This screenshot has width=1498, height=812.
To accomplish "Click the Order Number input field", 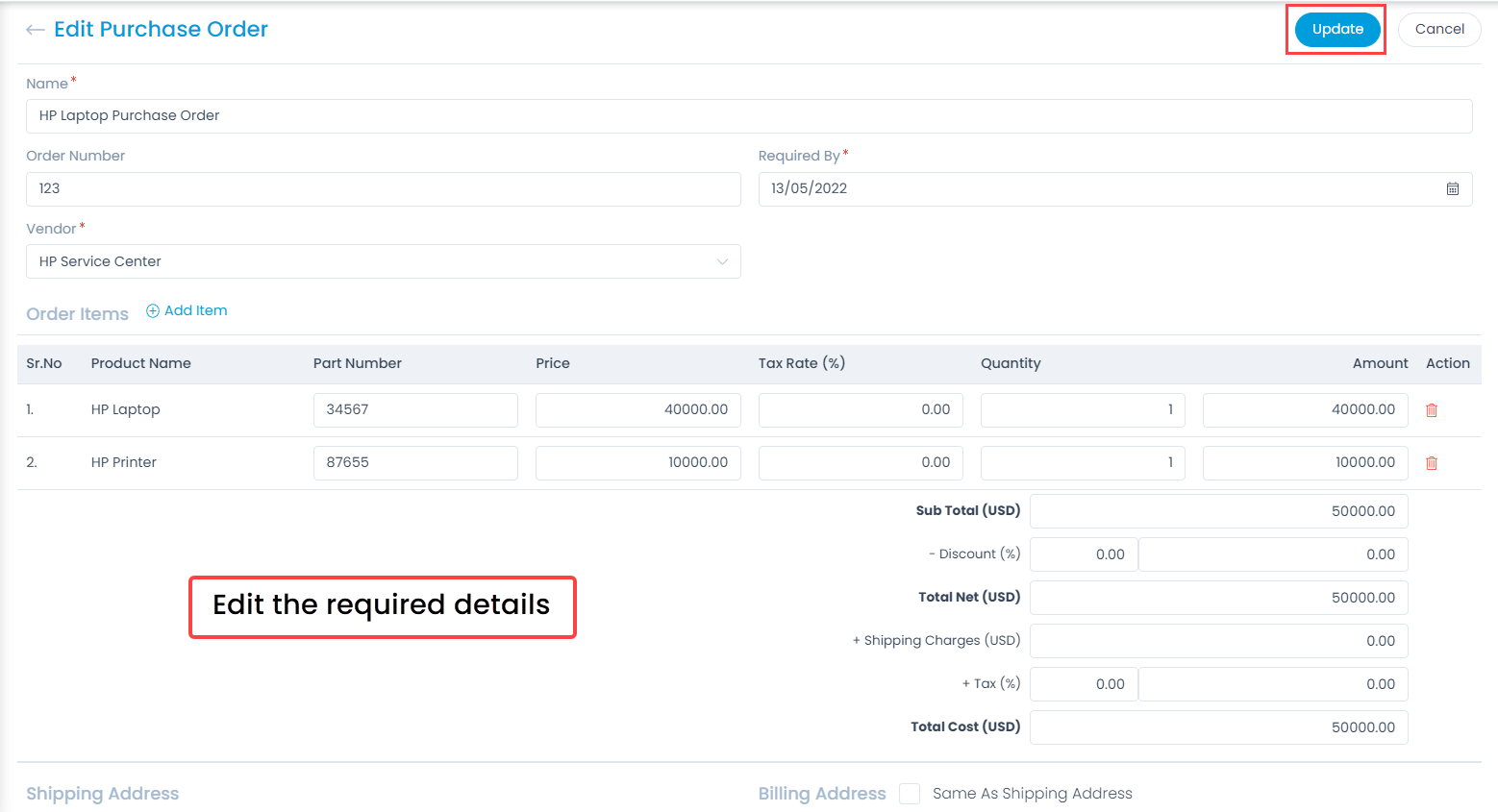I will [383, 189].
